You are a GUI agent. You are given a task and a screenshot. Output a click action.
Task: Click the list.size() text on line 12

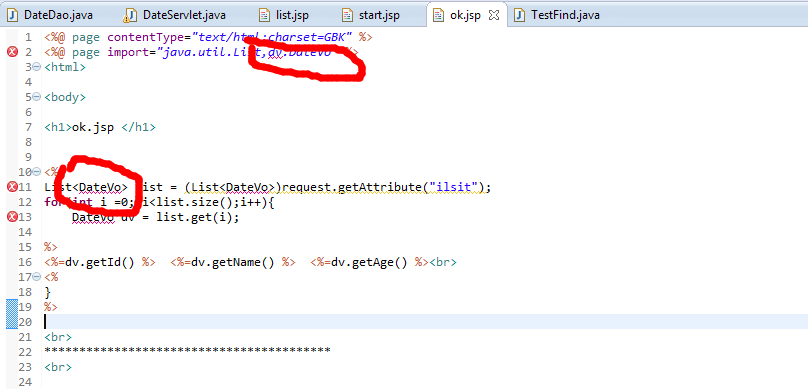(x=196, y=202)
